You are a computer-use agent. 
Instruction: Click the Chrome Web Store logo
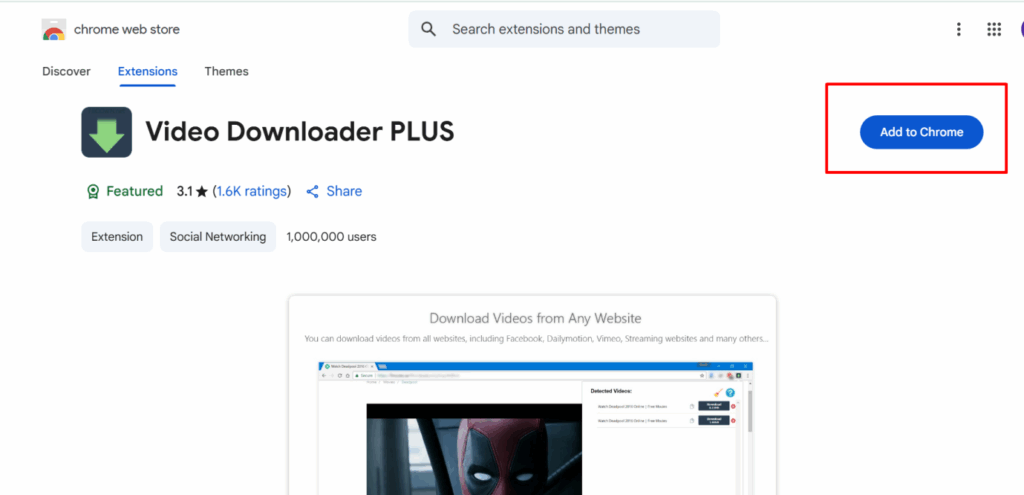[54, 29]
